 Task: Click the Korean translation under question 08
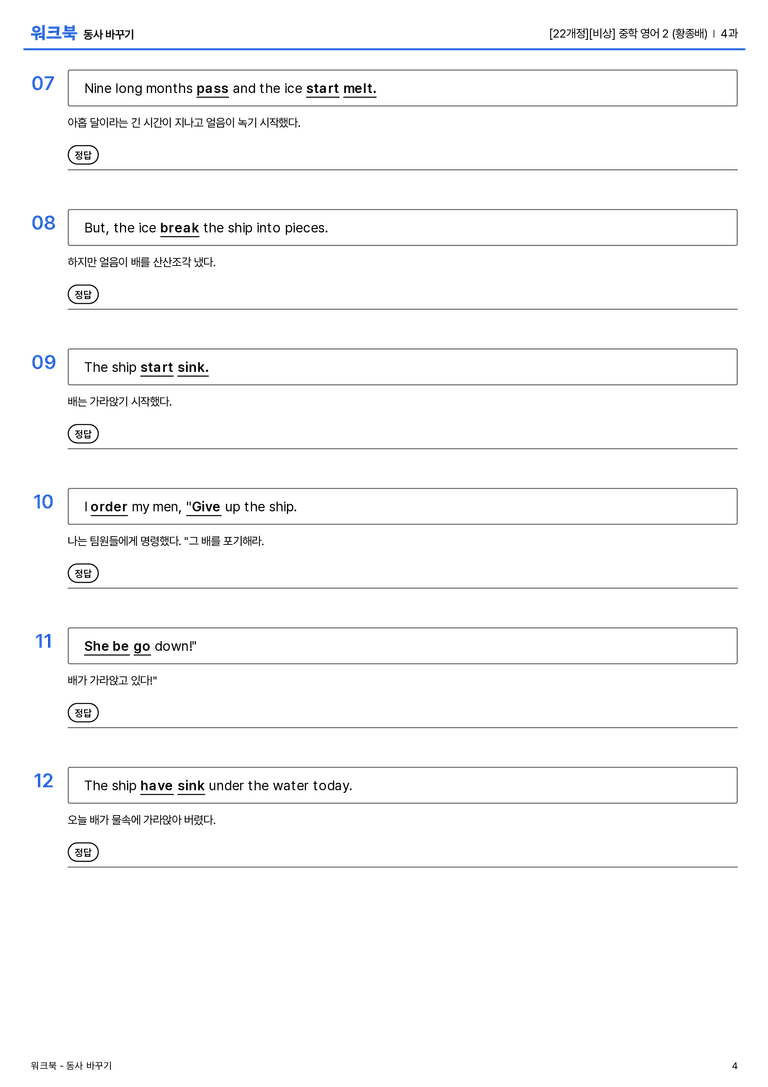(x=141, y=262)
